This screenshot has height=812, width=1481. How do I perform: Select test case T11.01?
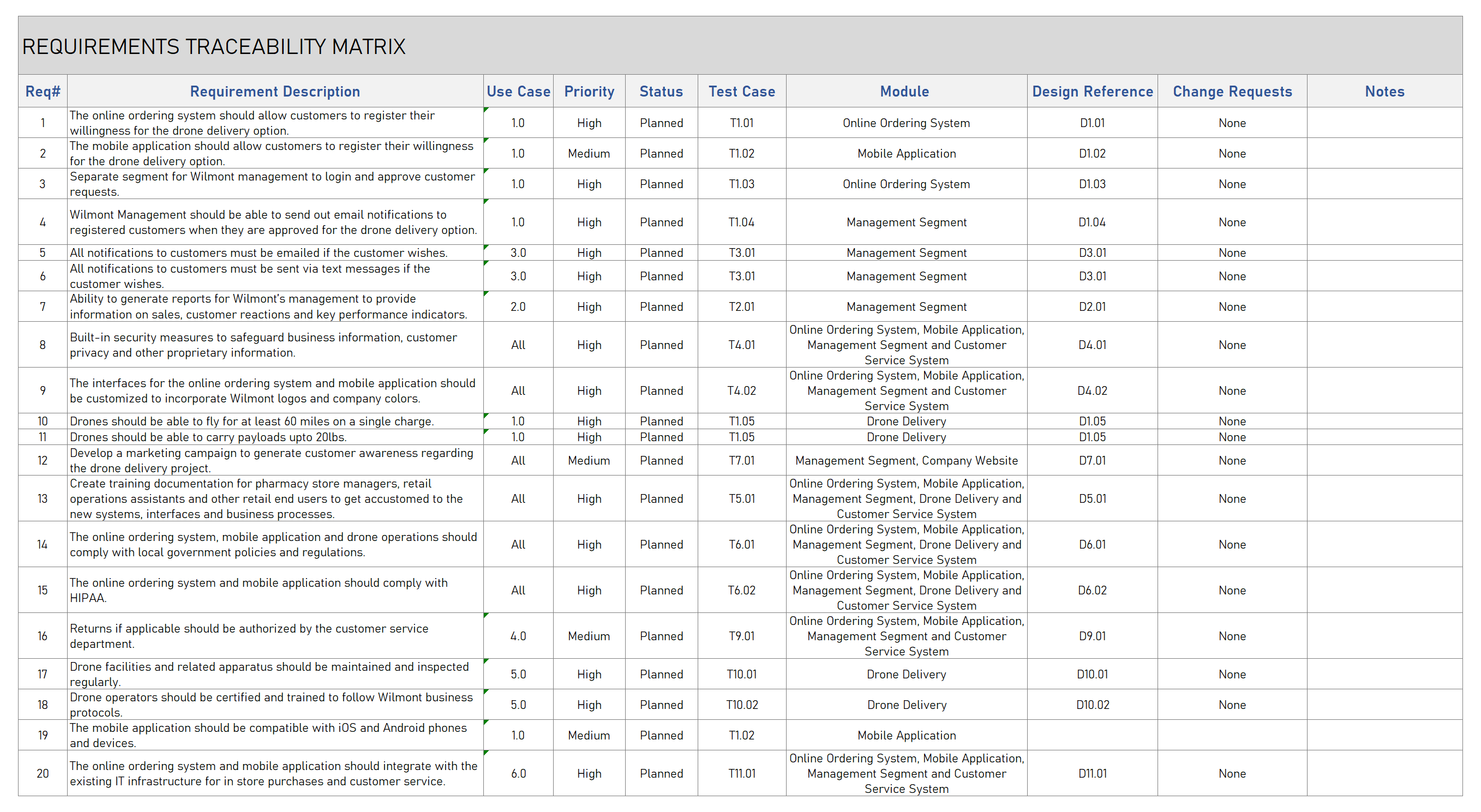point(742,773)
